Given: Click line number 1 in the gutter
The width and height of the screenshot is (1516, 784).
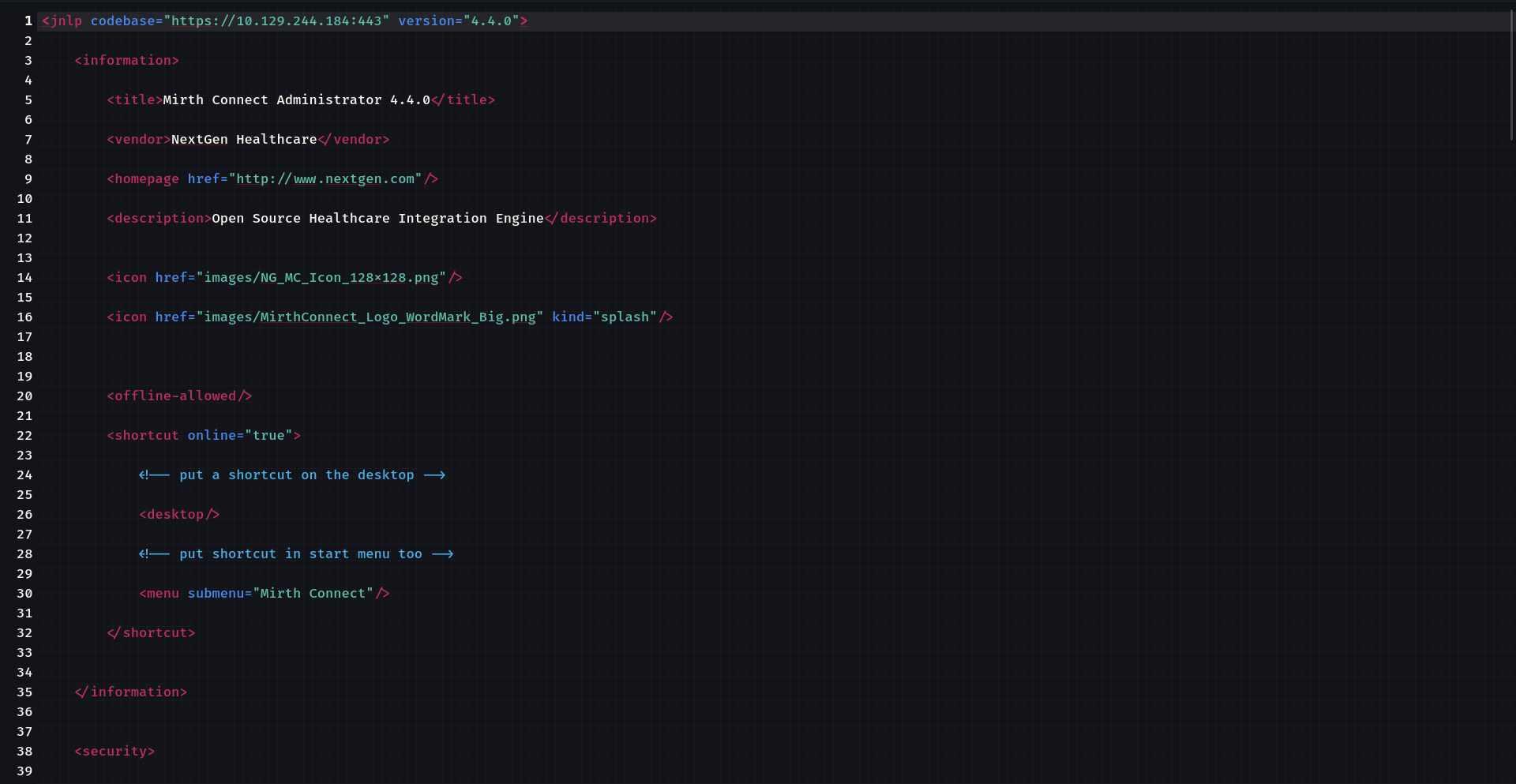Looking at the screenshot, I should [x=28, y=21].
